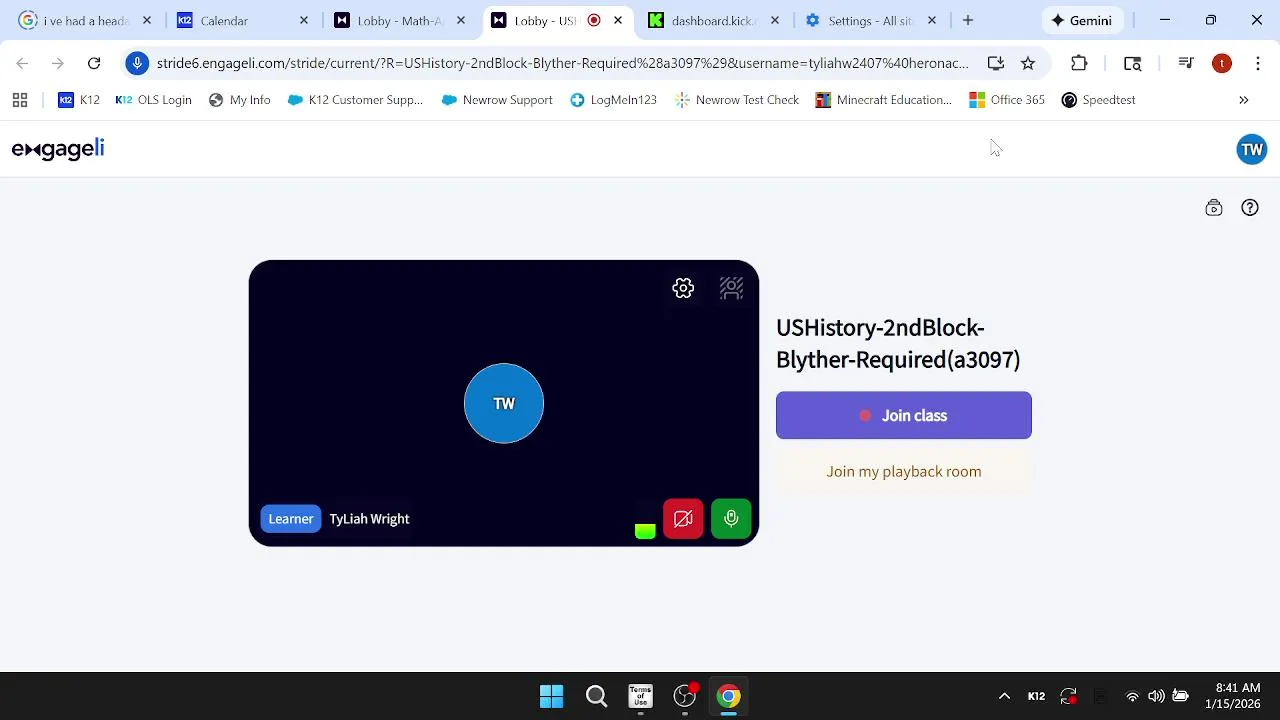
Task: Click the device test icon beside help
Action: tap(1214, 208)
